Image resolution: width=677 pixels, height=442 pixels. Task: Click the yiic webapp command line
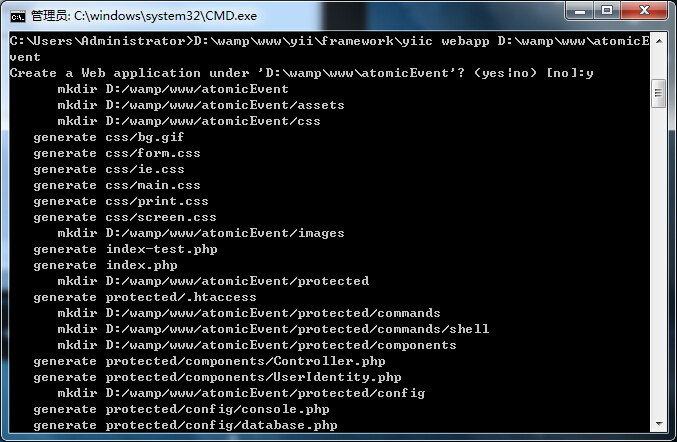click(329, 49)
